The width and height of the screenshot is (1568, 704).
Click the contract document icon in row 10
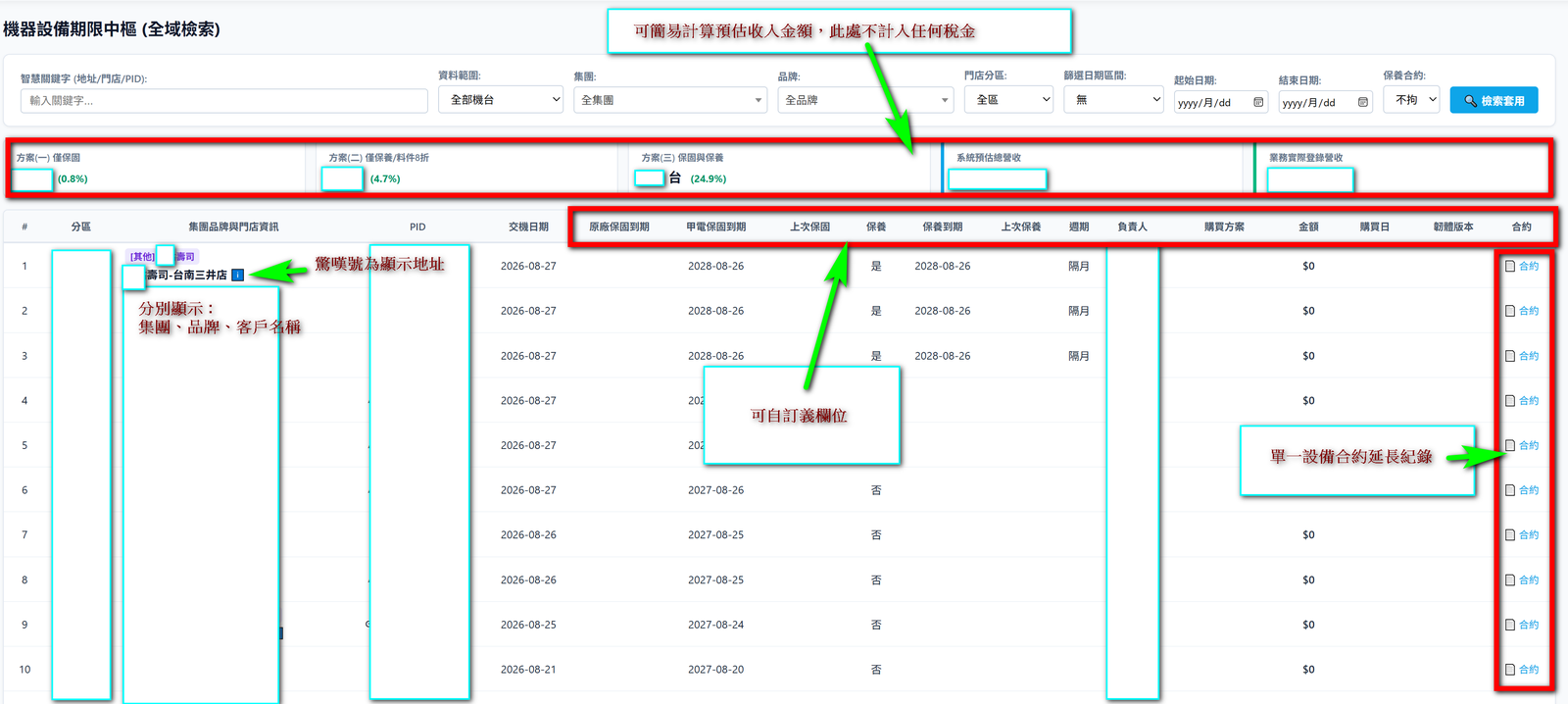(1510, 670)
